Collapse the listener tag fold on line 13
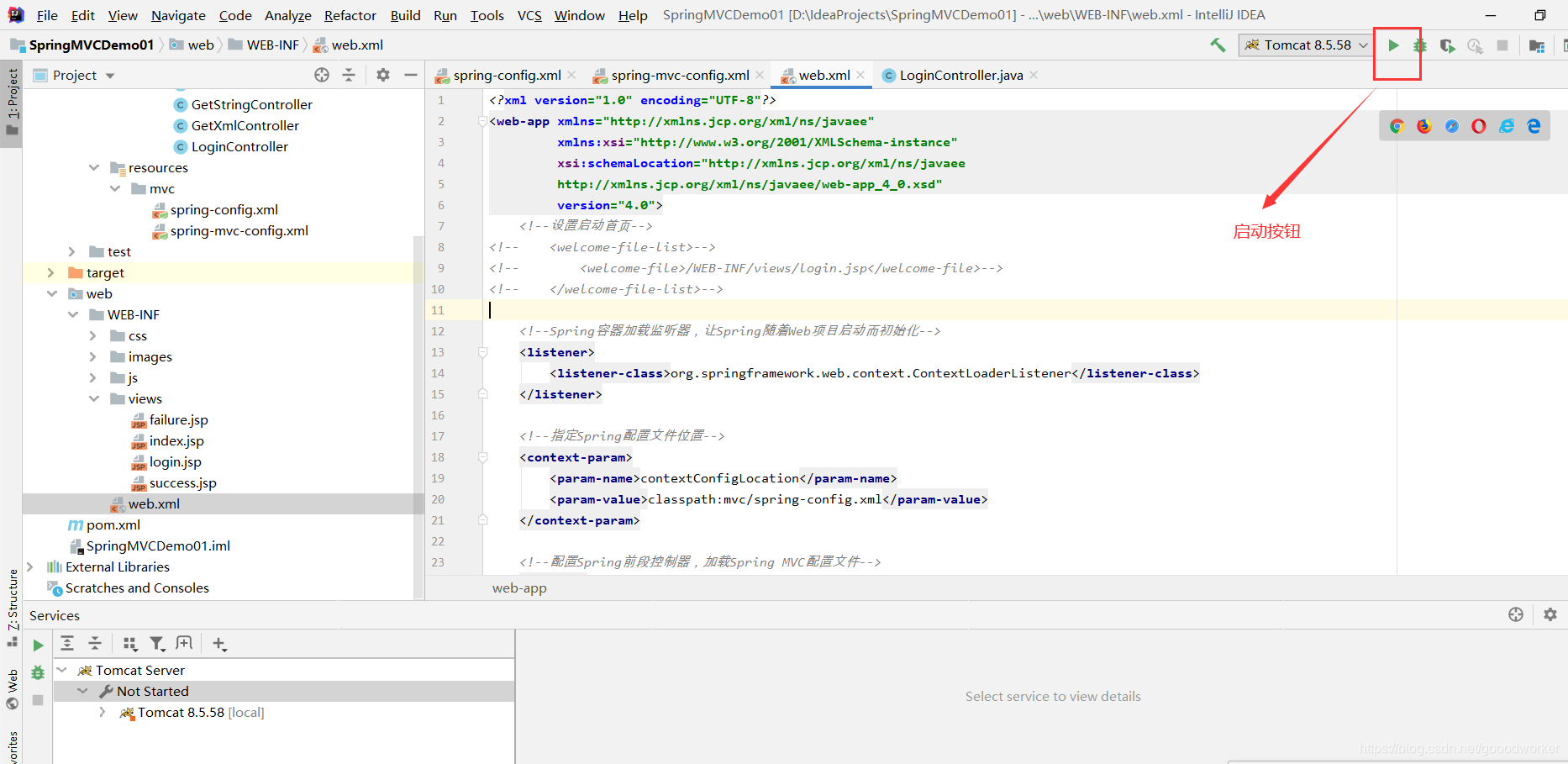1568x764 pixels. coord(483,352)
